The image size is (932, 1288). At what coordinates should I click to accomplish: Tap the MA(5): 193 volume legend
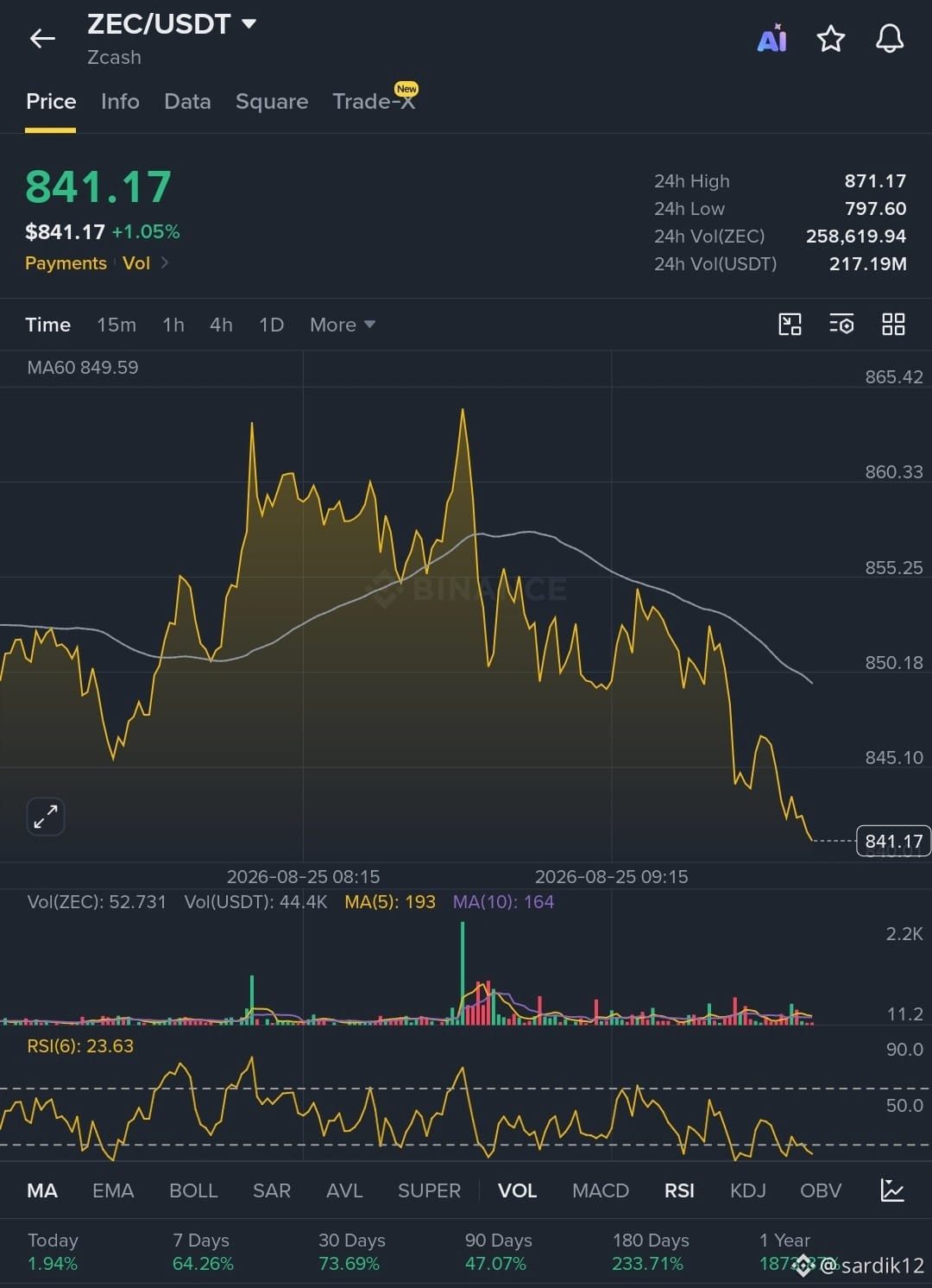[x=390, y=902]
